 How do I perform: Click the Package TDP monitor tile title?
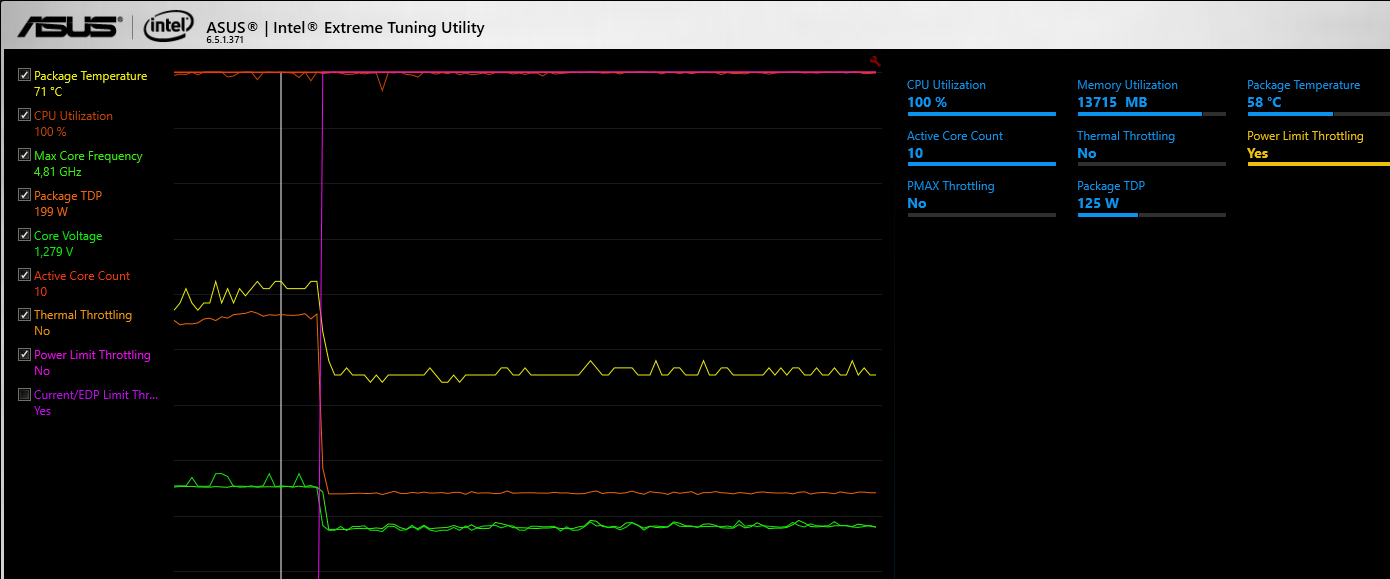[1111, 186]
